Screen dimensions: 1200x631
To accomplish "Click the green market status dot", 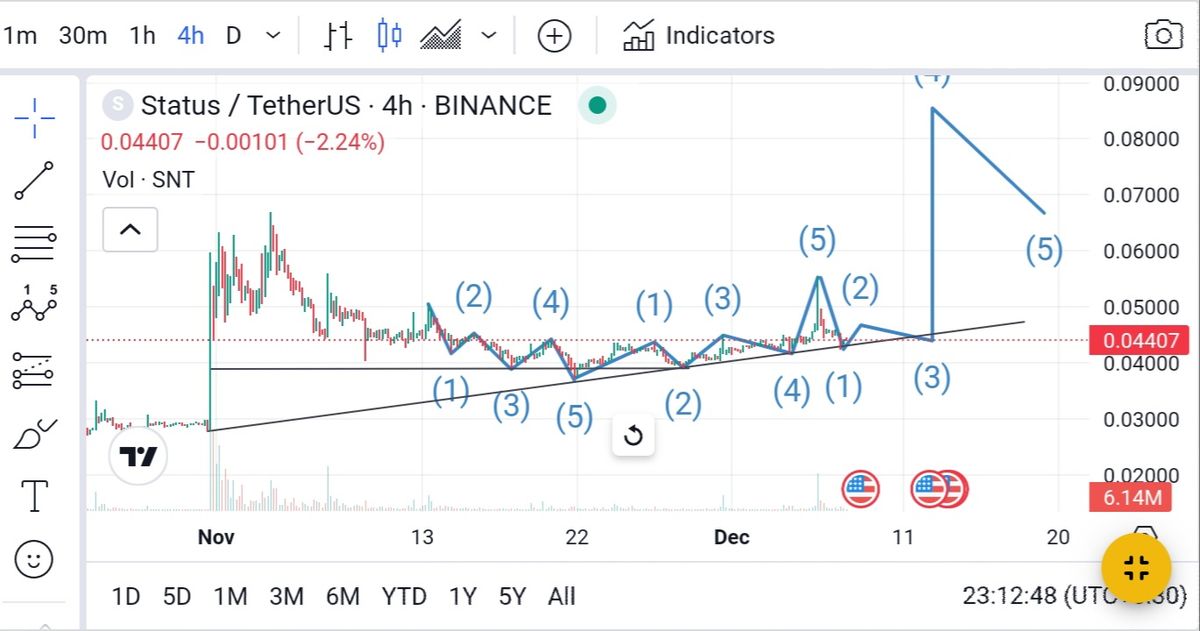I will coord(597,105).
